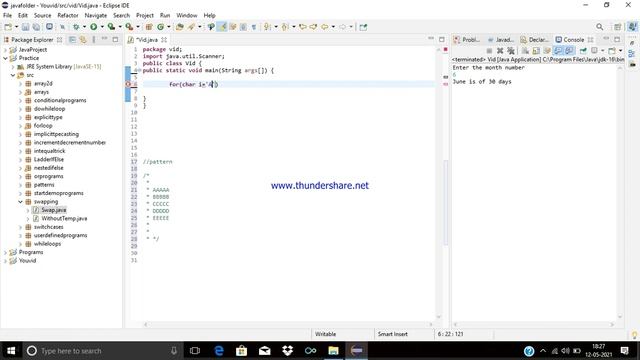Click the Save All toolbar icon
Viewport: 640px width, 360px height.
click(36, 27)
